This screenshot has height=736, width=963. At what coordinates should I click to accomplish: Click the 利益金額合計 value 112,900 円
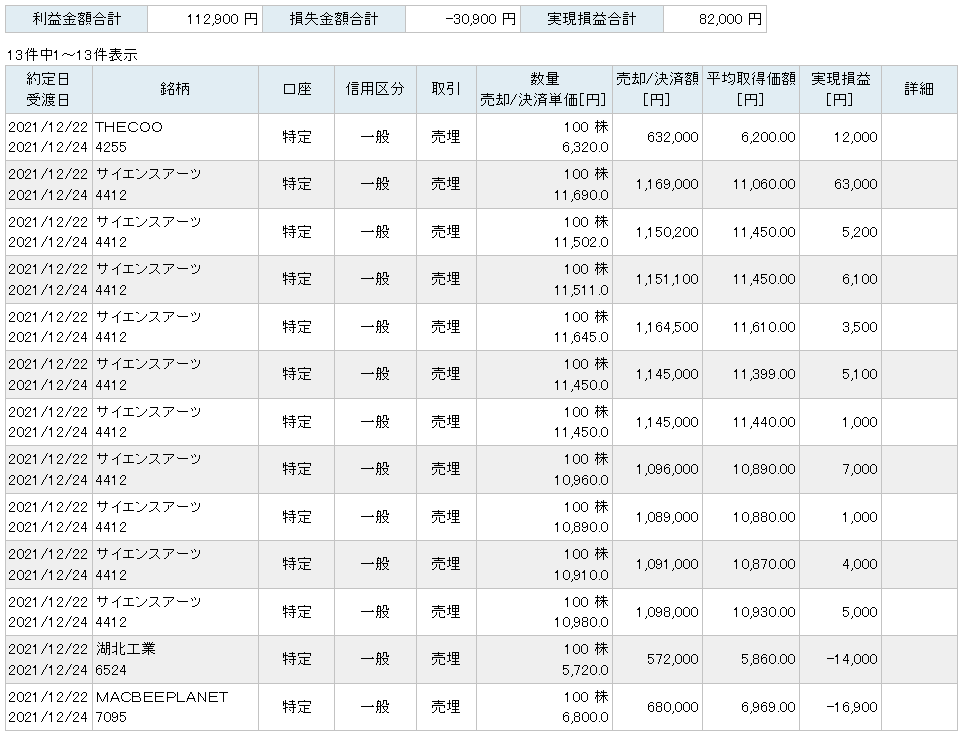[205, 19]
